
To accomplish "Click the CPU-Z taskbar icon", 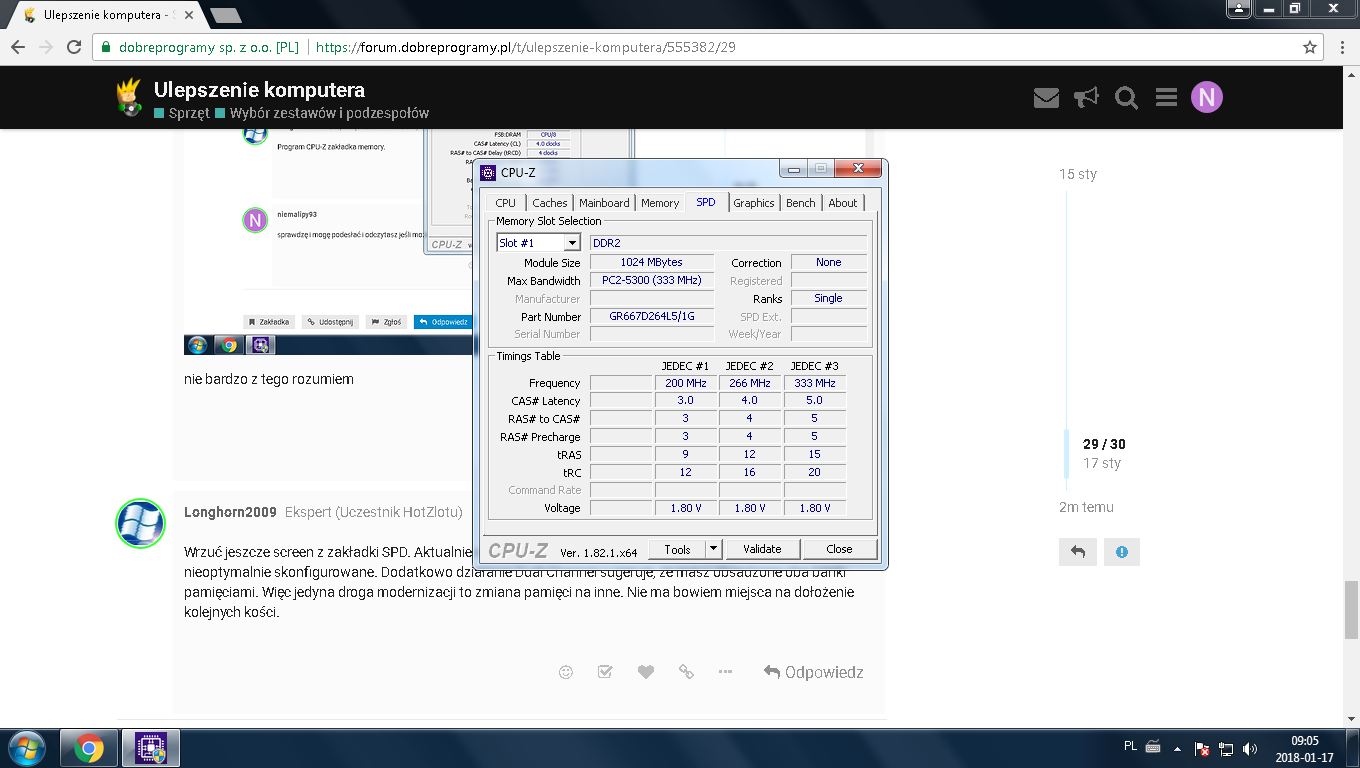I will coord(150,748).
